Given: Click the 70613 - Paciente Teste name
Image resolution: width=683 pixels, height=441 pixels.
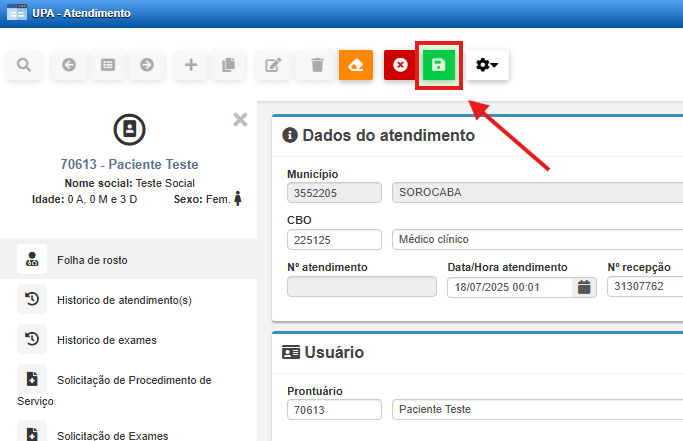Looking at the screenshot, I should tap(129, 164).
